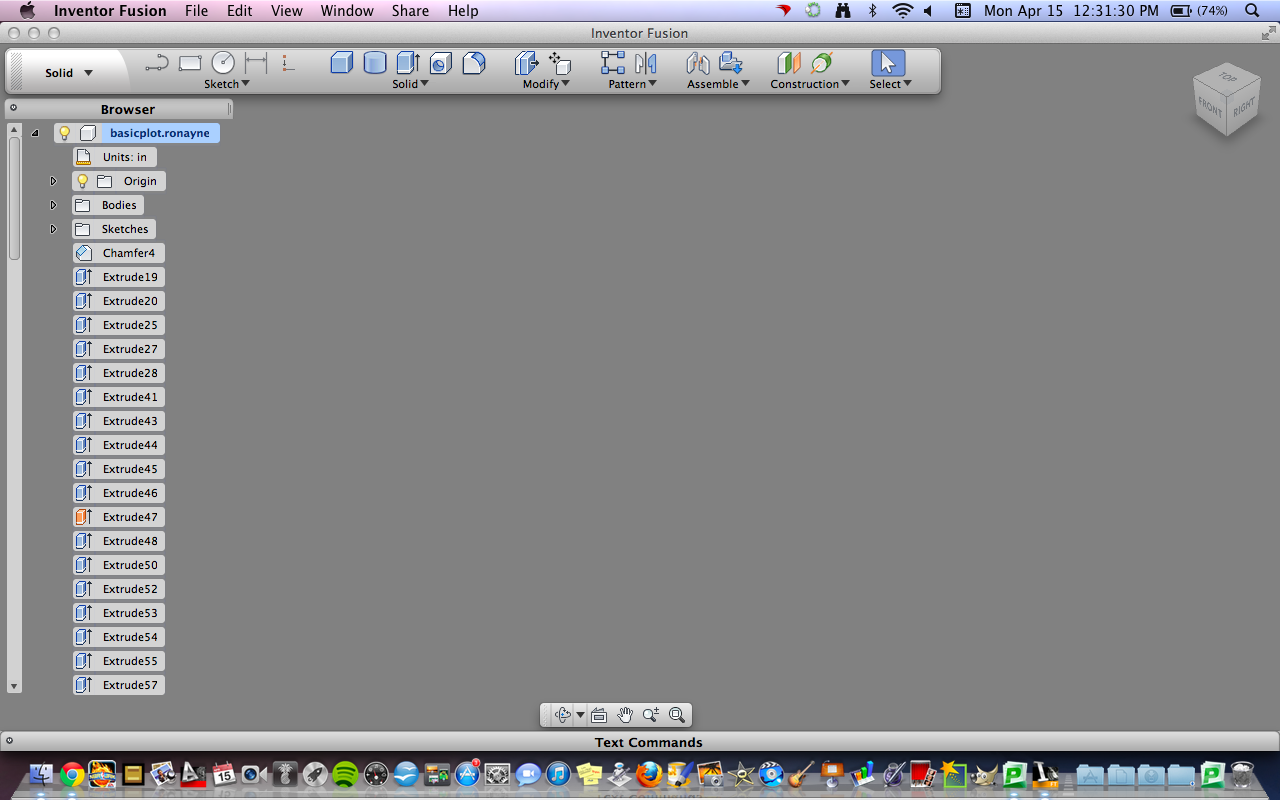The width and height of the screenshot is (1280, 800).
Task: Open the Window menu
Action: point(347,11)
